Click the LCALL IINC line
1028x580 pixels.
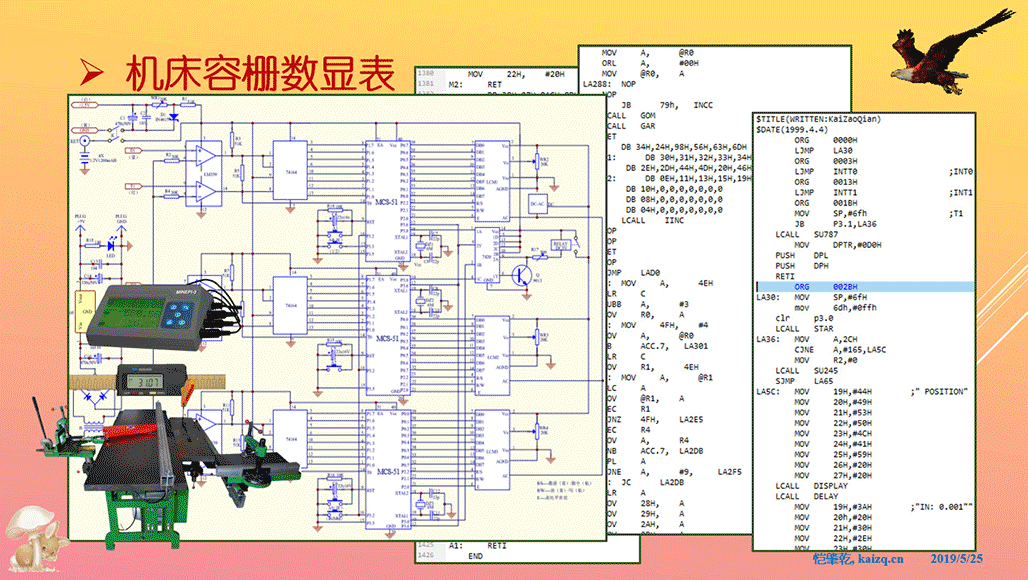click(652, 221)
